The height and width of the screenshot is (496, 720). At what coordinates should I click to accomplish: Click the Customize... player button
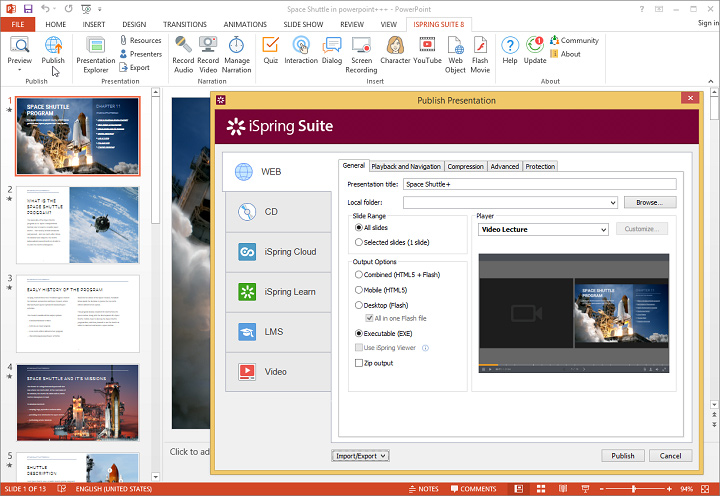[x=641, y=229]
